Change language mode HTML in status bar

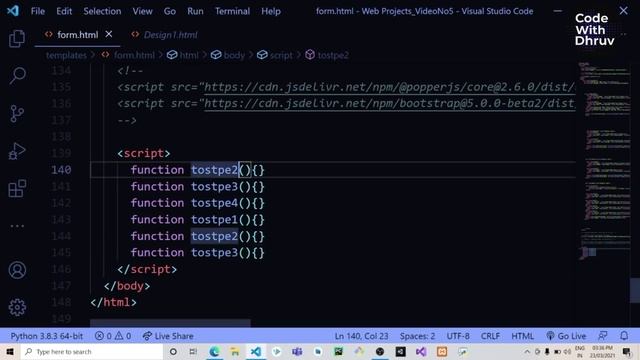(x=522, y=336)
